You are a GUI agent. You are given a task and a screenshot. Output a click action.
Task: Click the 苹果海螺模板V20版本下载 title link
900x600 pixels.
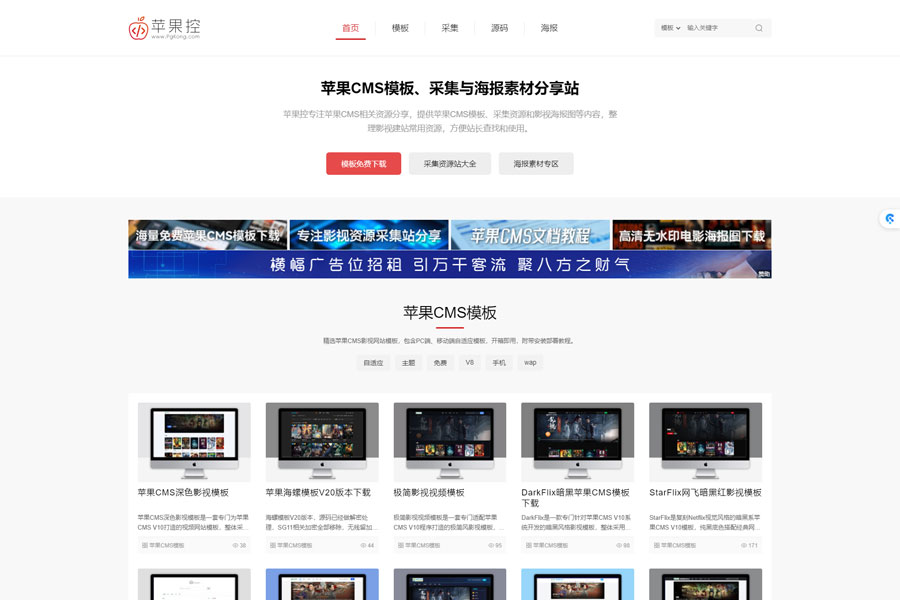318,493
